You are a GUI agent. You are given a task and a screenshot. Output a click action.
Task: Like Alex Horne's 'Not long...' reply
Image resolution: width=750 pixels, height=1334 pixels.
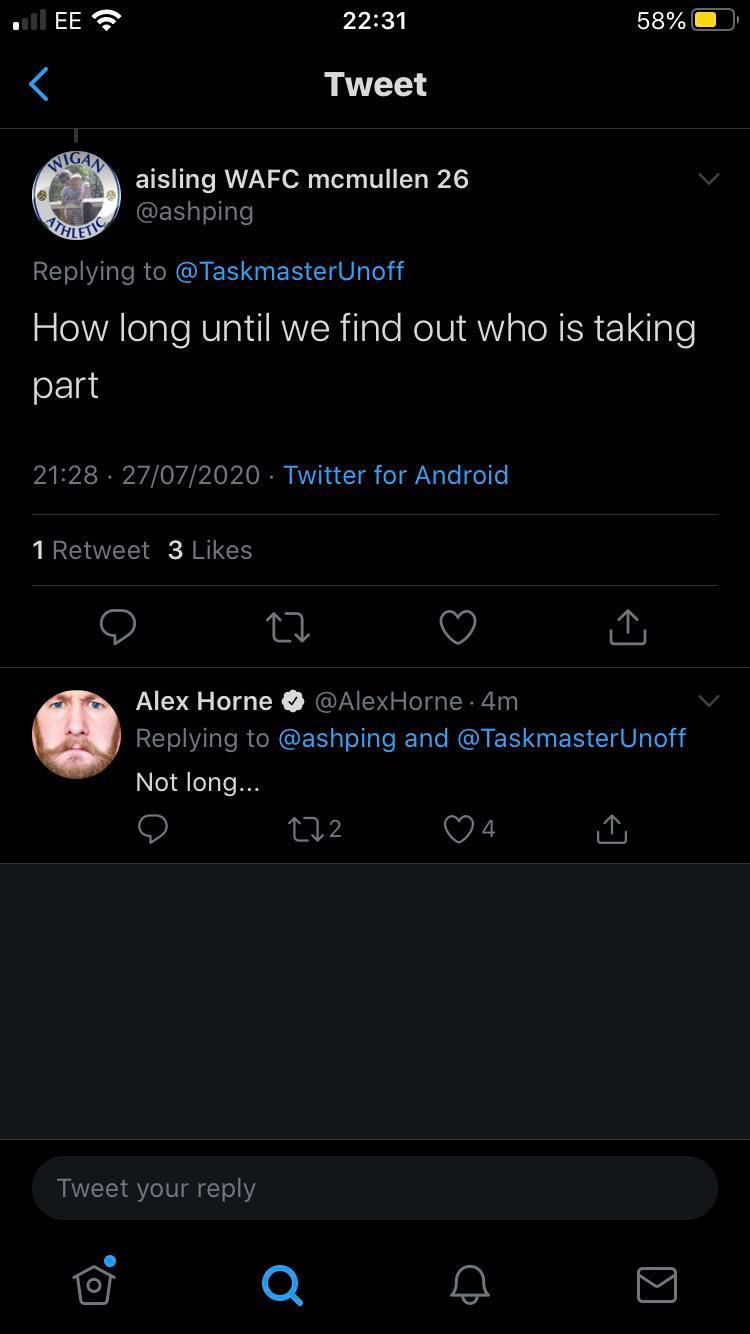coord(459,829)
